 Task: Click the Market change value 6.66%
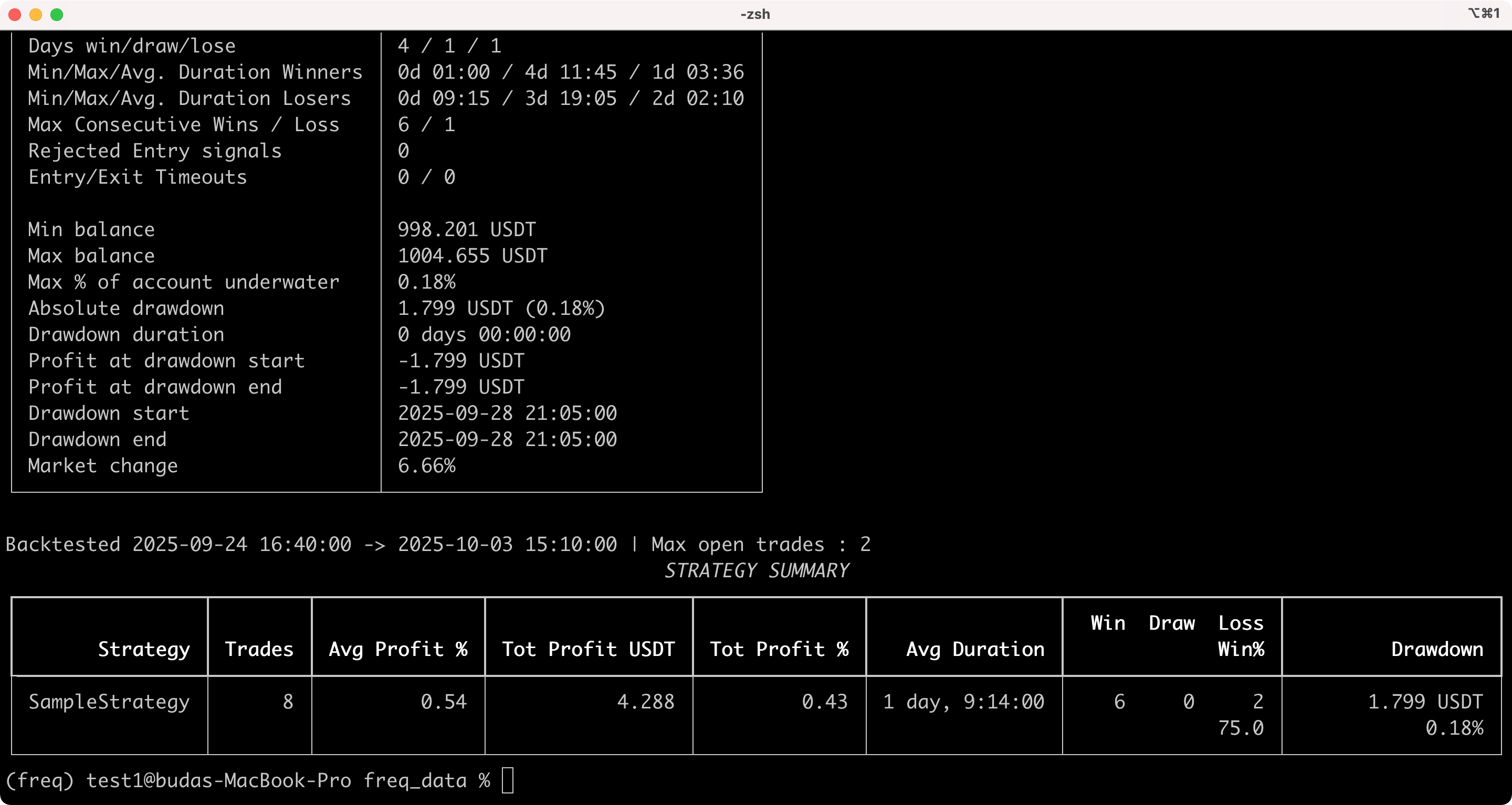click(x=427, y=466)
